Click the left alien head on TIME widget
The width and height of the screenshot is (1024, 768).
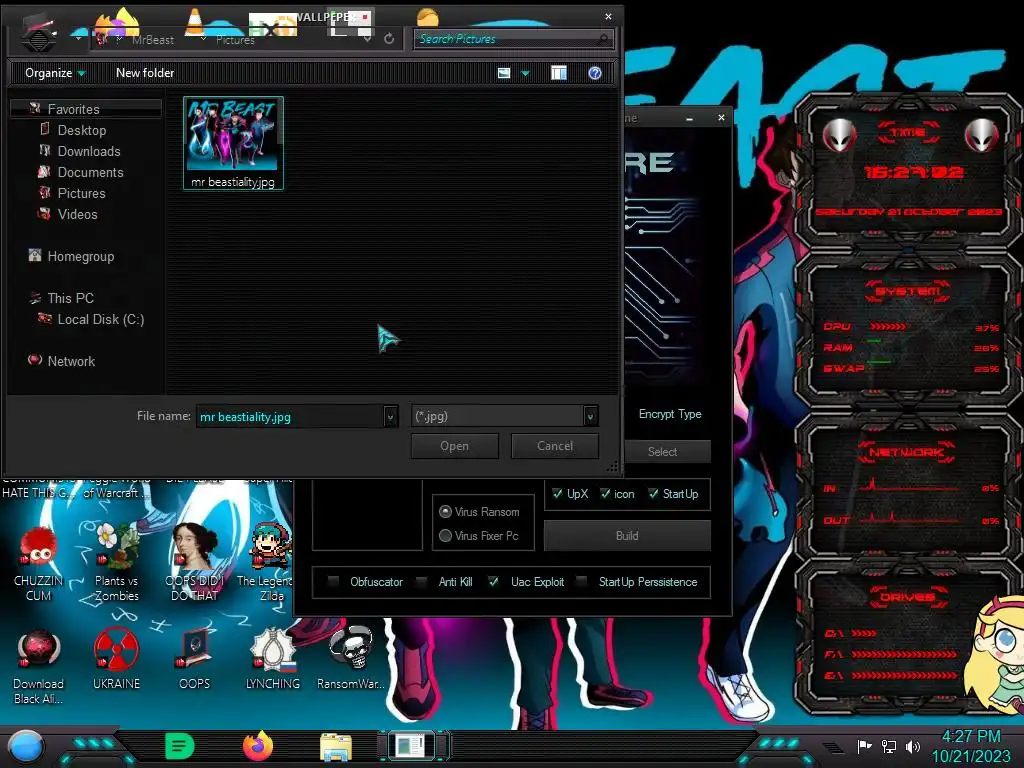[x=839, y=135]
